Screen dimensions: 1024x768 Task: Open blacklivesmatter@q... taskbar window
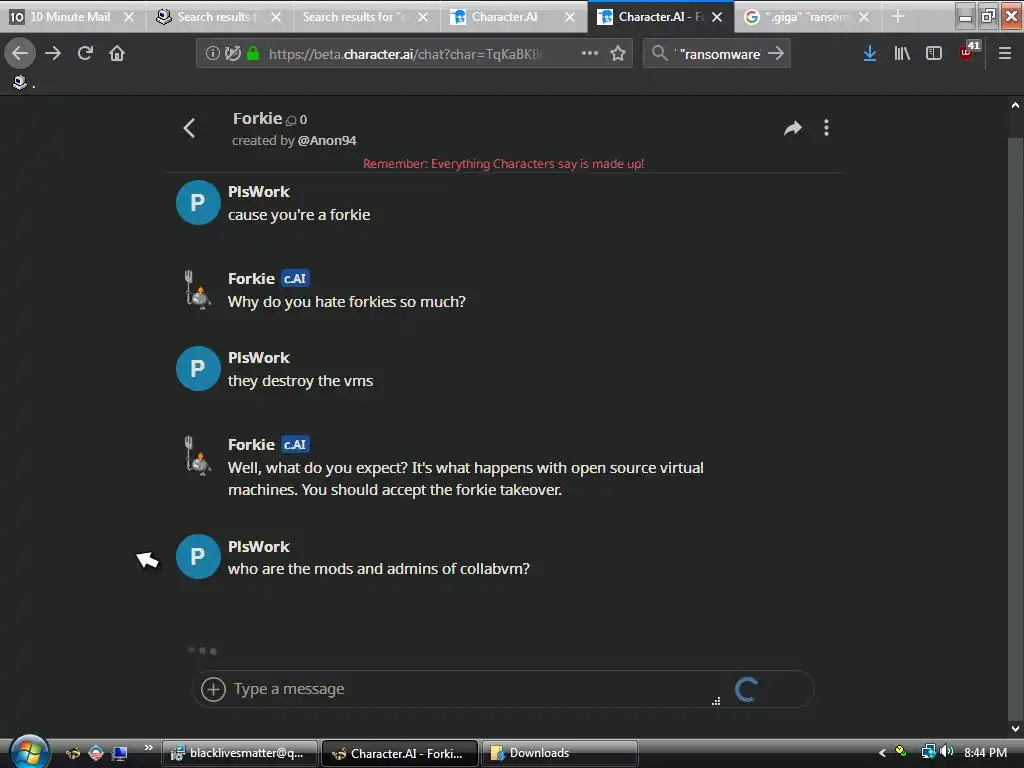[x=240, y=753]
